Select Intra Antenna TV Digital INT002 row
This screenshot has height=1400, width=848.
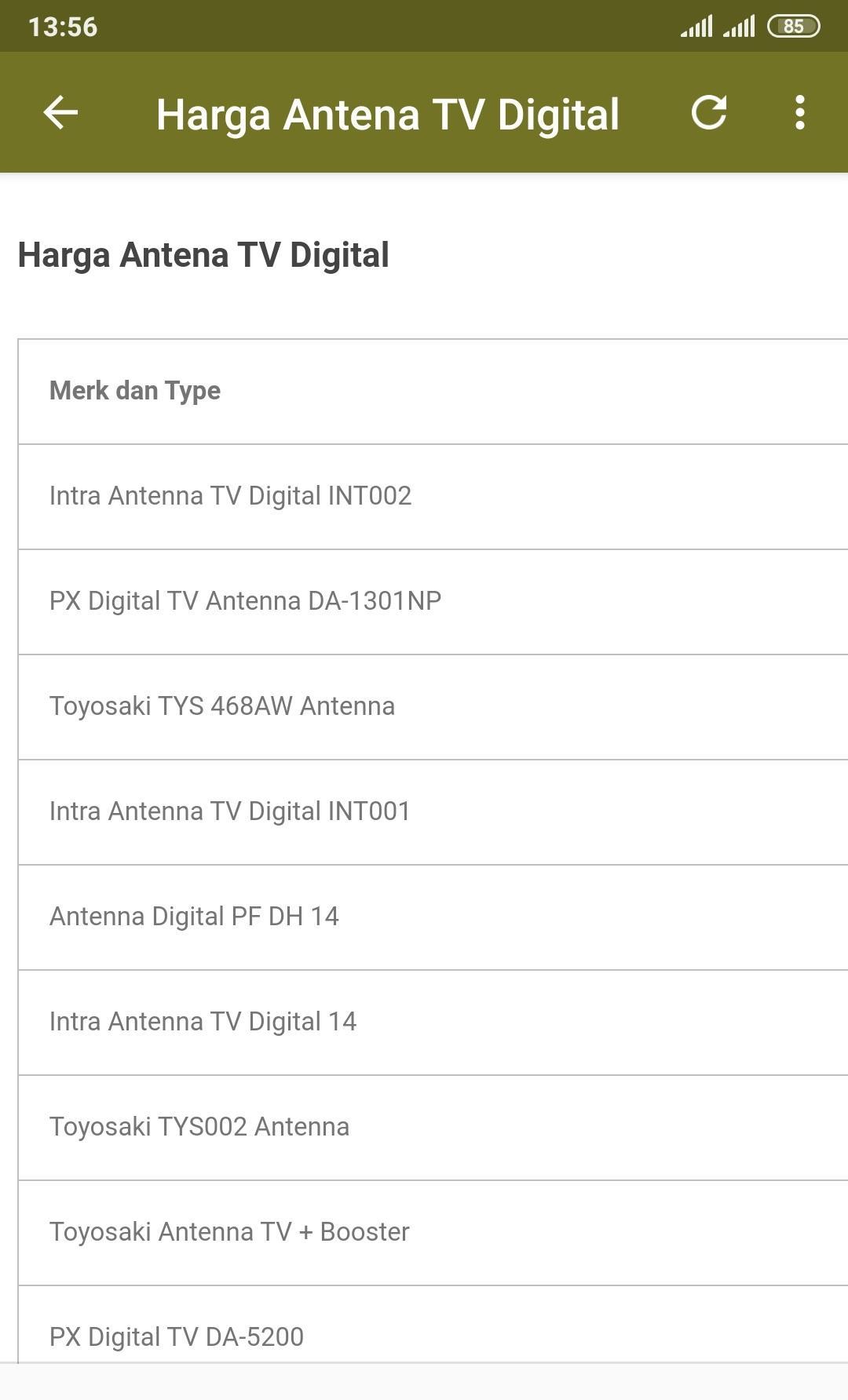point(433,497)
